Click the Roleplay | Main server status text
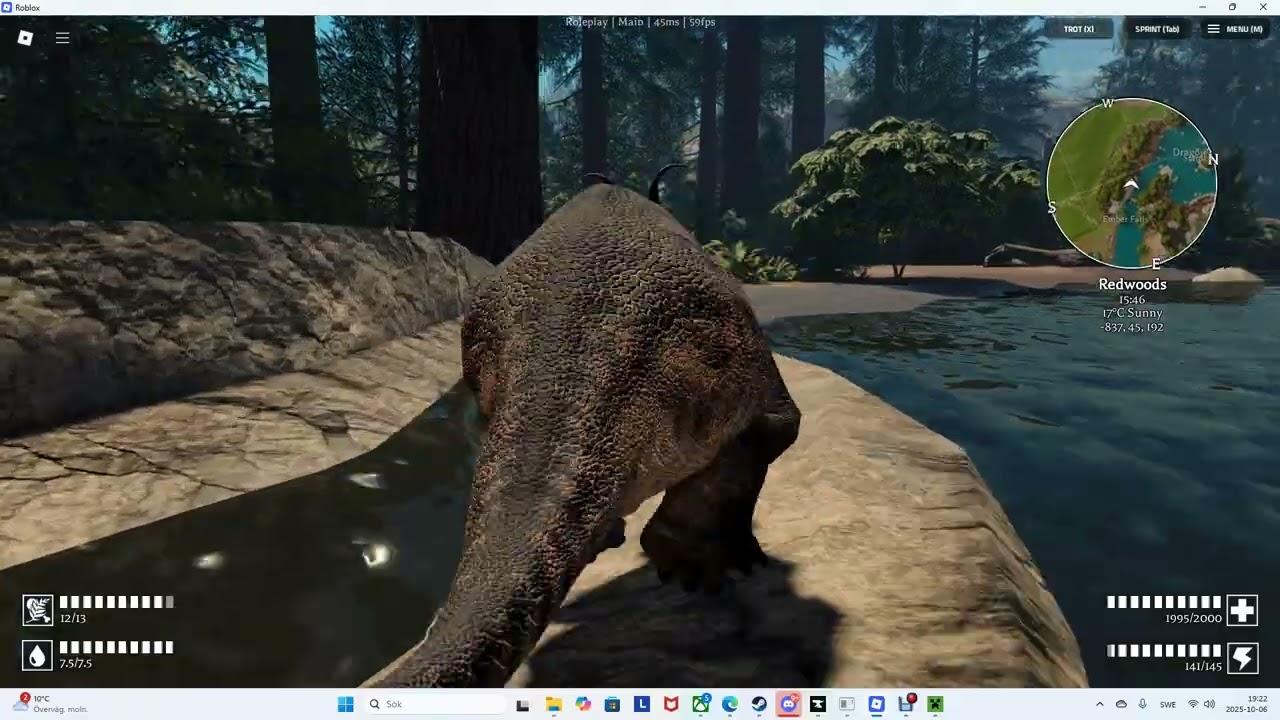This screenshot has height=720, width=1280. pos(640,22)
